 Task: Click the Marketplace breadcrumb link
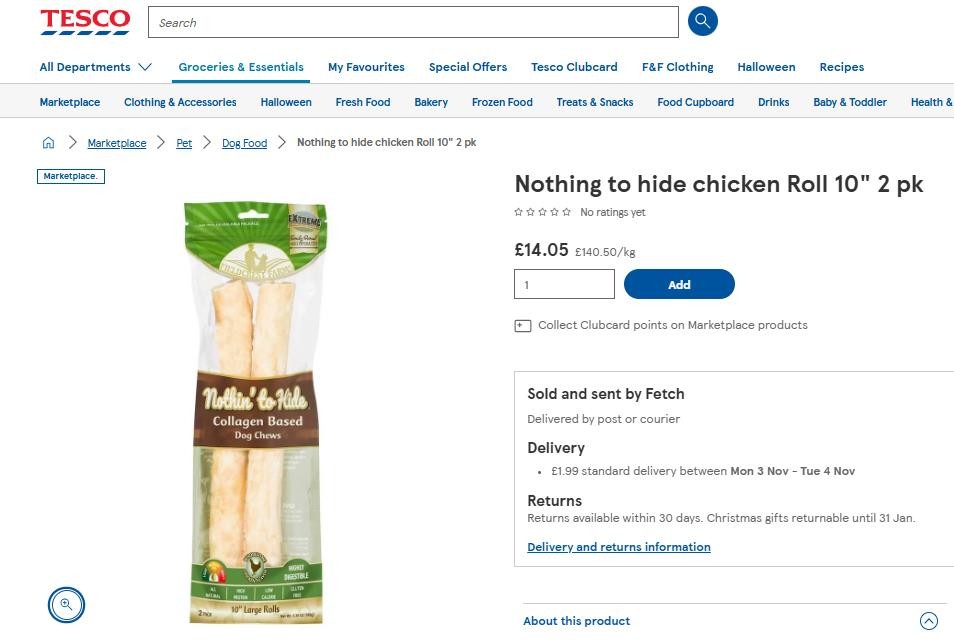[117, 143]
